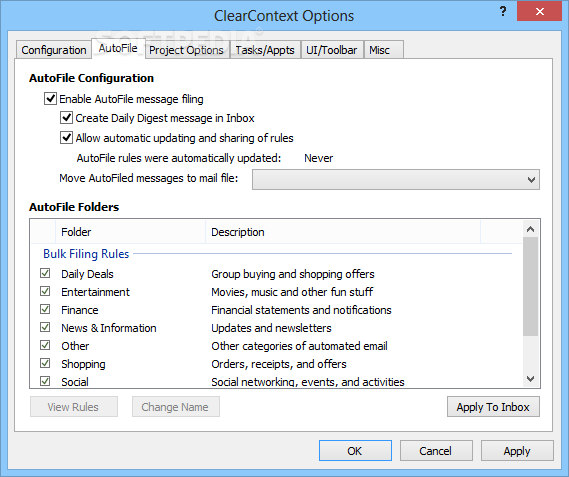Image resolution: width=569 pixels, height=477 pixels.
Task: Close the ClearContext Options dialog
Action: tap(540, 12)
